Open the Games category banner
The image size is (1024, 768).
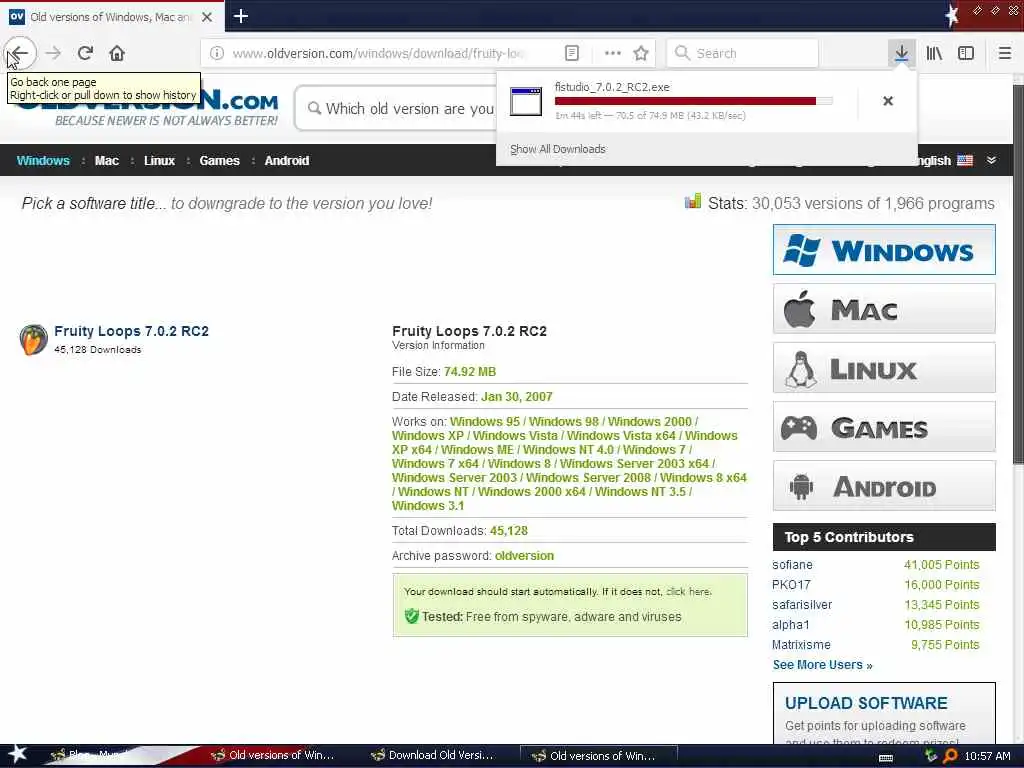tap(884, 427)
